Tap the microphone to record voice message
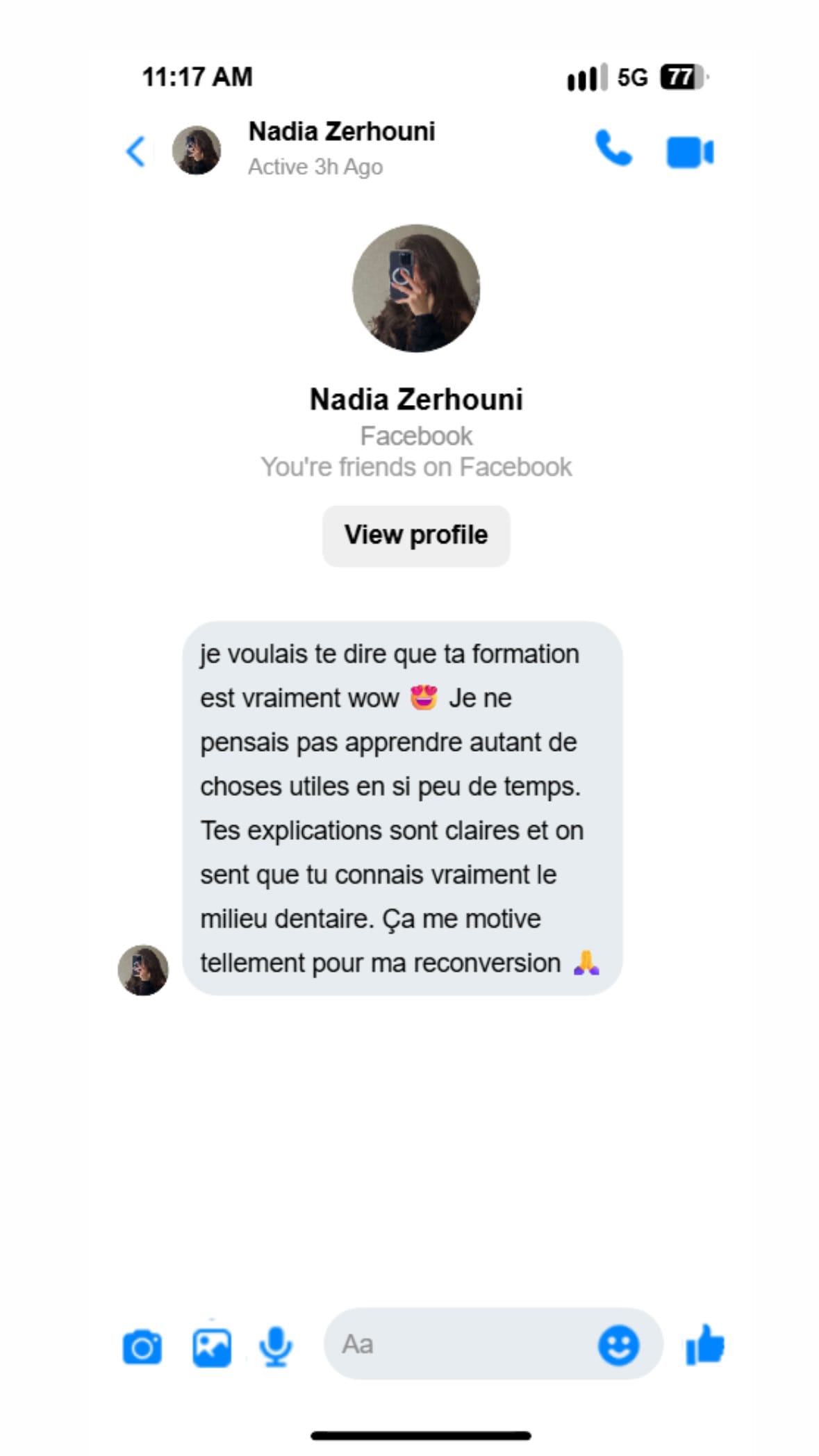The width and height of the screenshot is (819, 1456). coord(276,1347)
